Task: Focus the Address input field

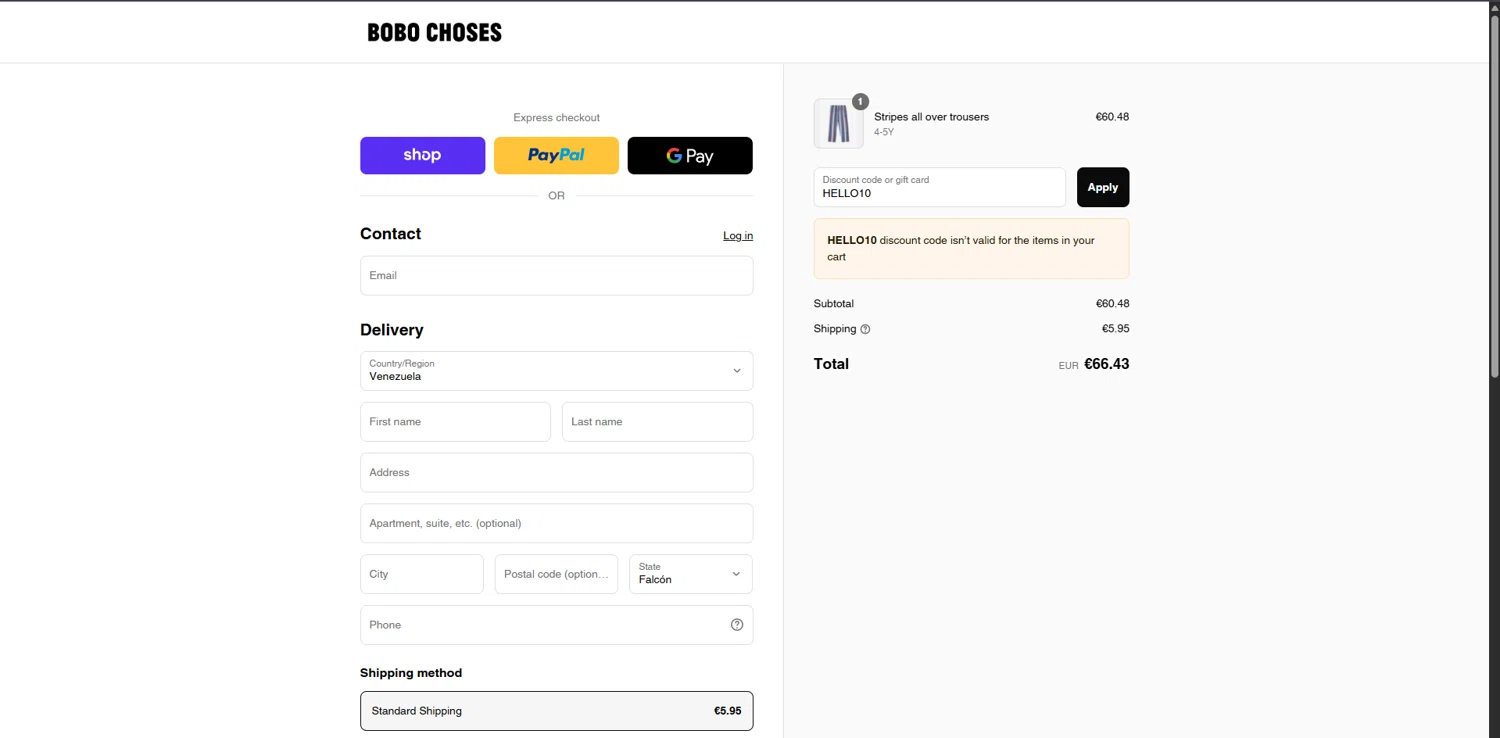Action: click(x=556, y=472)
